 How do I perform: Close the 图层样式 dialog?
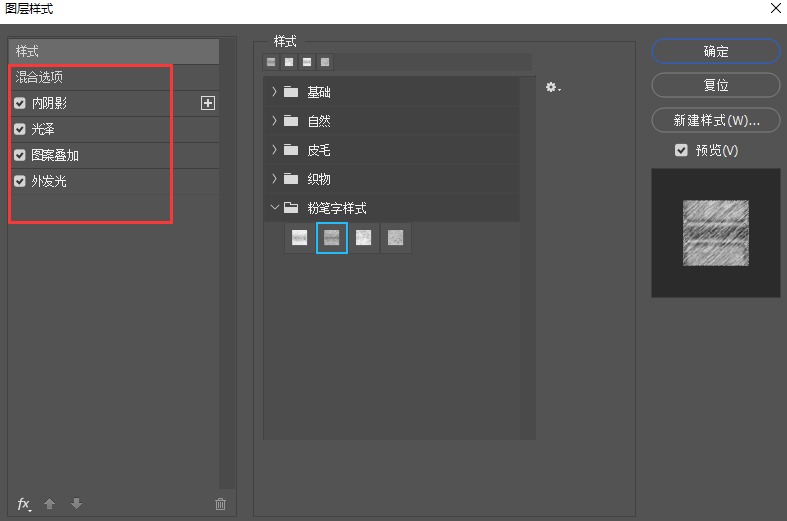775,8
